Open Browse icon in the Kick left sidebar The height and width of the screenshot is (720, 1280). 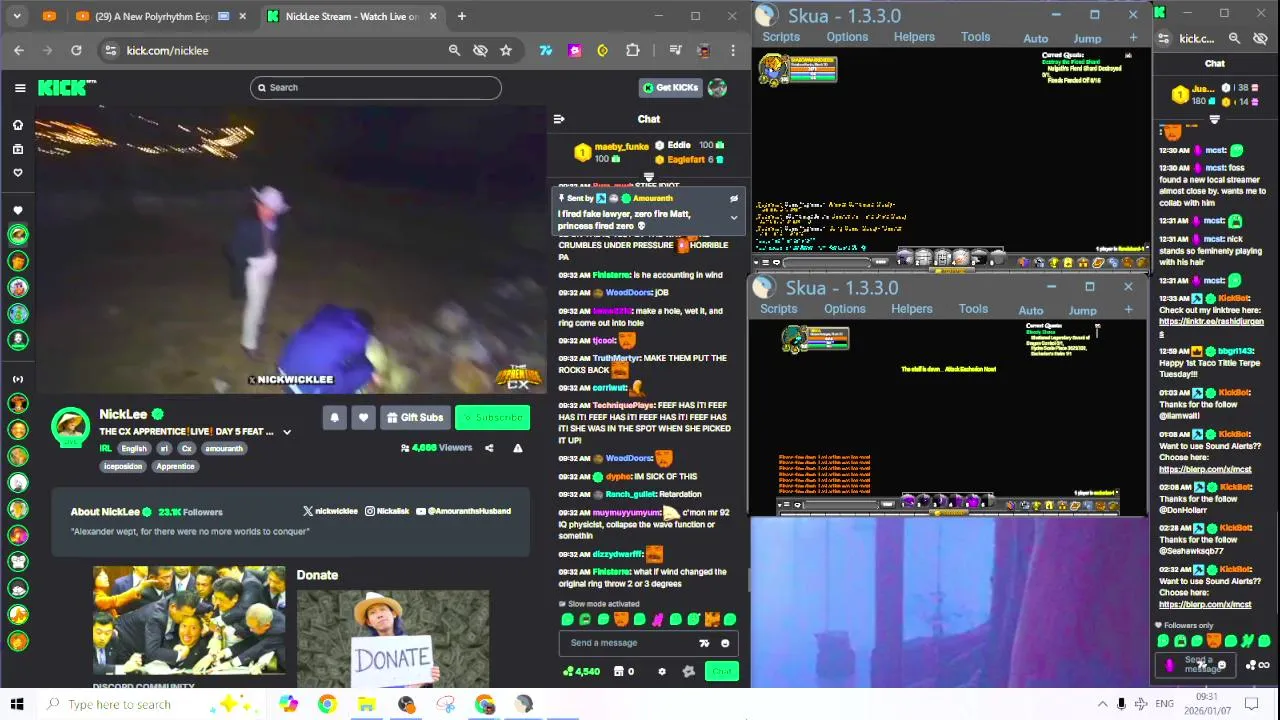coord(17,149)
